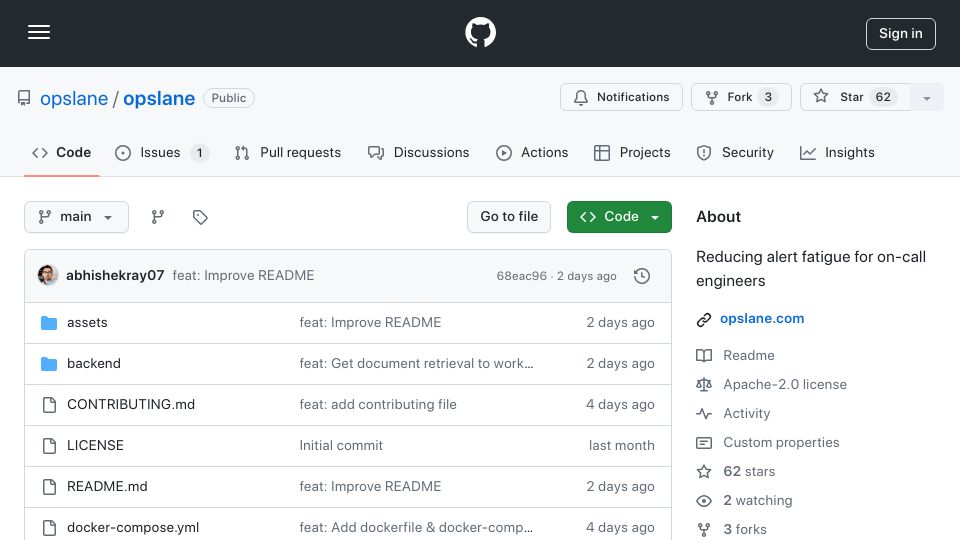Open the LICENSE file
The image size is (960, 540).
point(95,446)
